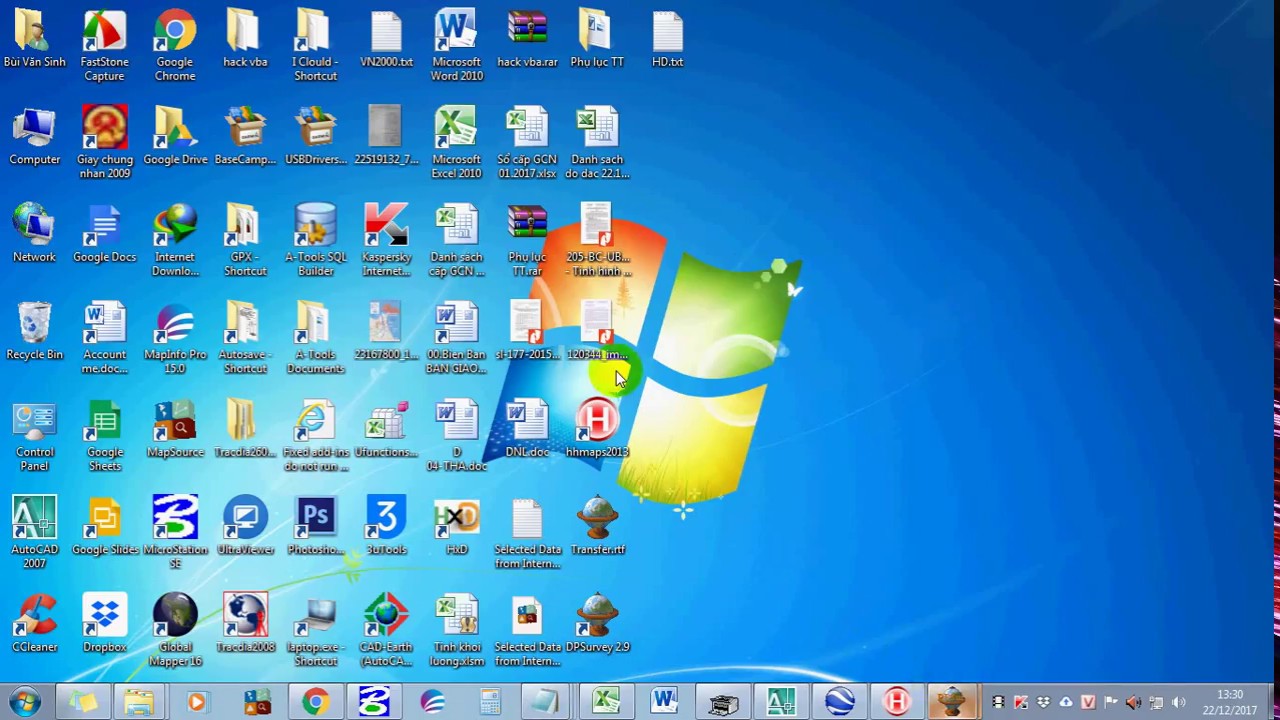Launch the CCleaner desktop shortcut
1280x720 pixels.
tap(35, 623)
